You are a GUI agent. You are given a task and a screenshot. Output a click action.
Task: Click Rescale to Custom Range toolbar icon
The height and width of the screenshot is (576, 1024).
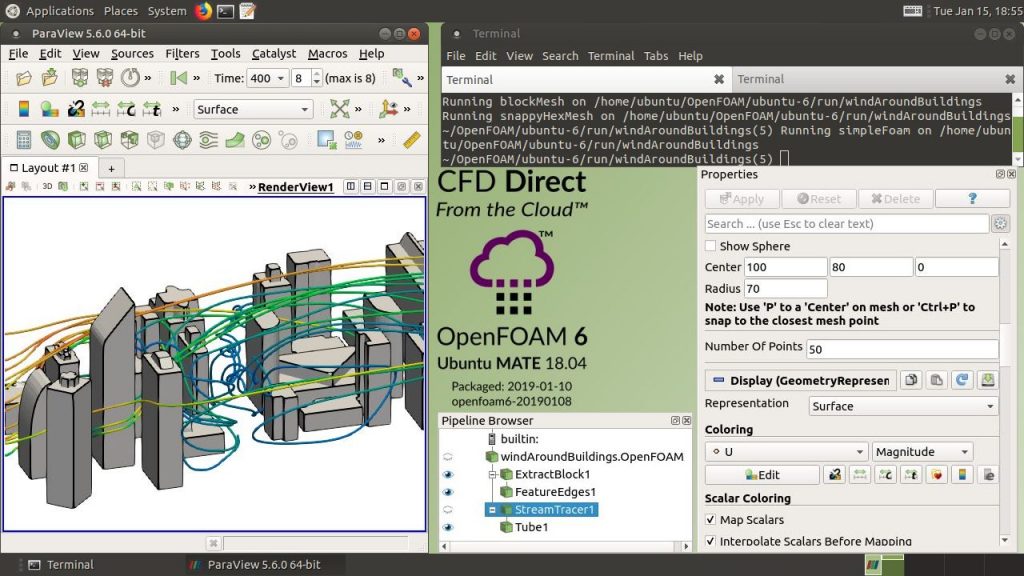coord(126,109)
